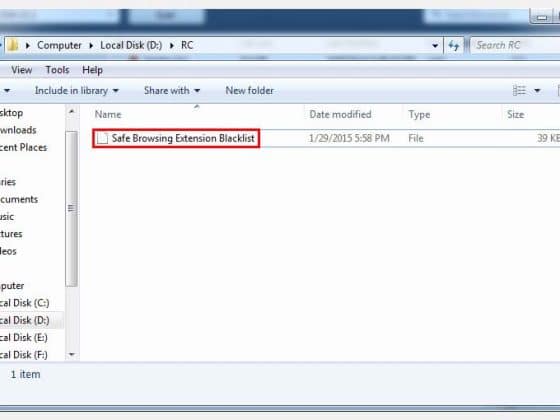Click the folder icon in the address bar
Screen dimensions: 560x420
click(x=13, y=45)
